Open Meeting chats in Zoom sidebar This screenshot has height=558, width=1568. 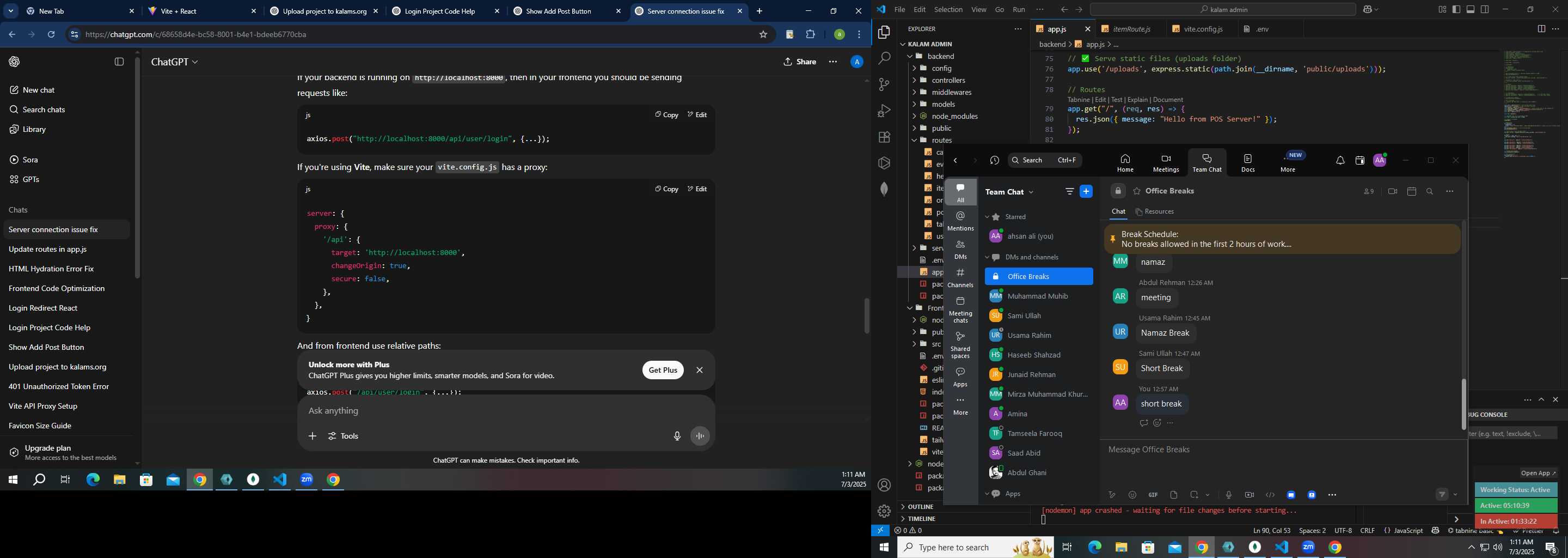(x=960, y=310)
